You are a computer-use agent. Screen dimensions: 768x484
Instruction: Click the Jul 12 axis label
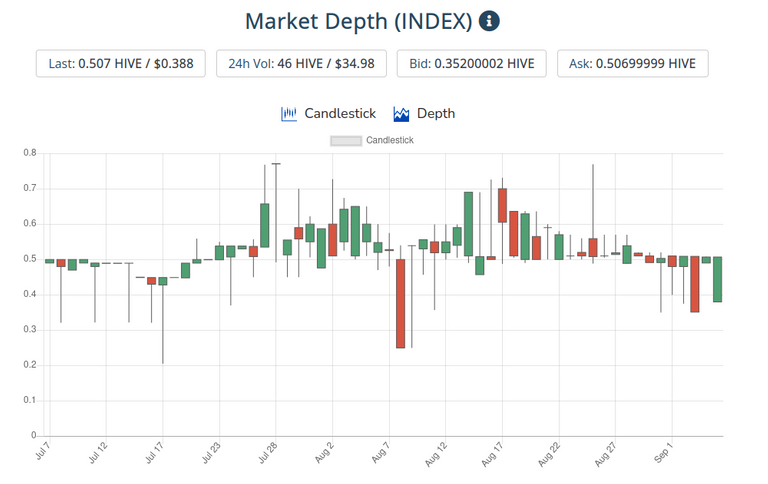pos(98,452)
